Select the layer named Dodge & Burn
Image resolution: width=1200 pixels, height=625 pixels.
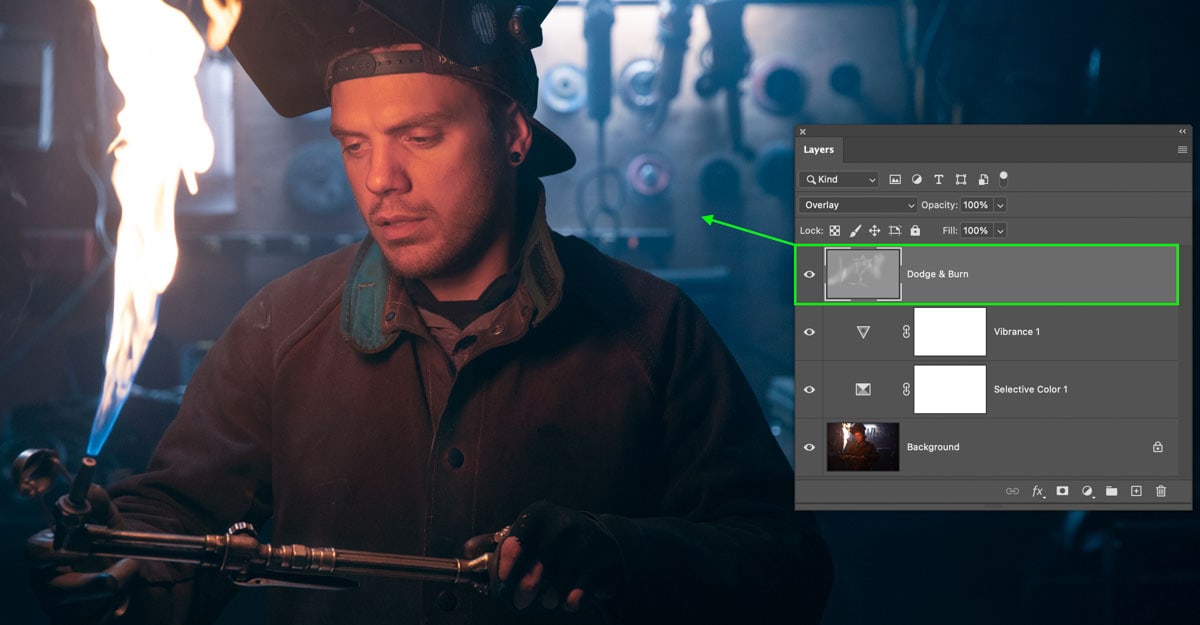click(x=937, y=274)
